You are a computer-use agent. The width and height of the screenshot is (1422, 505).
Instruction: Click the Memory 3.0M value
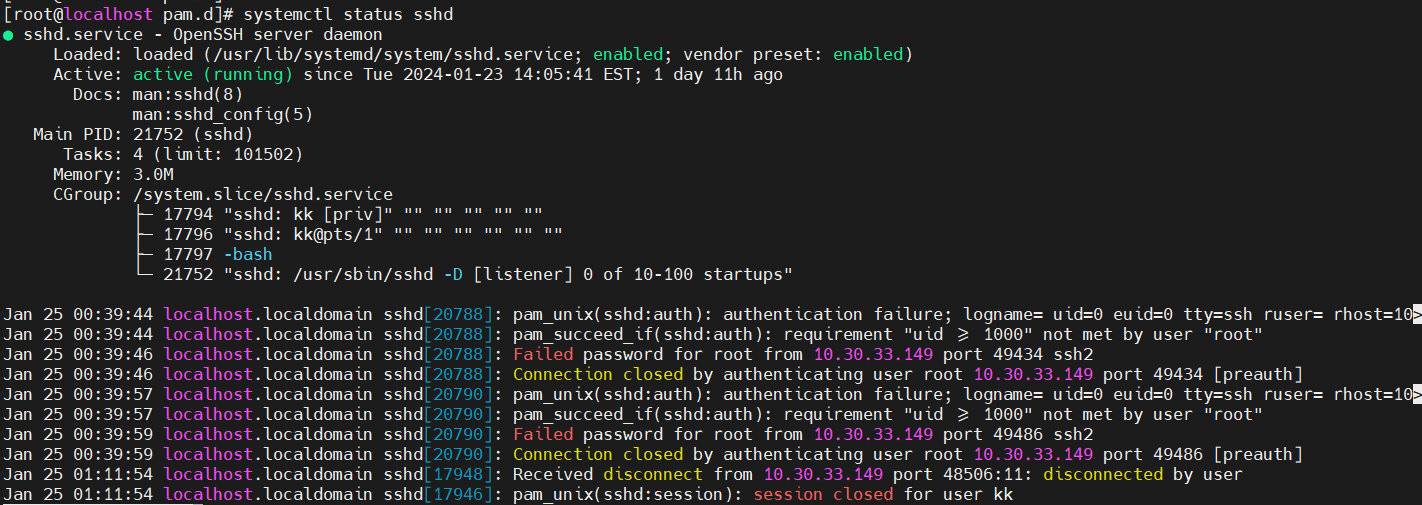[153, 174]
